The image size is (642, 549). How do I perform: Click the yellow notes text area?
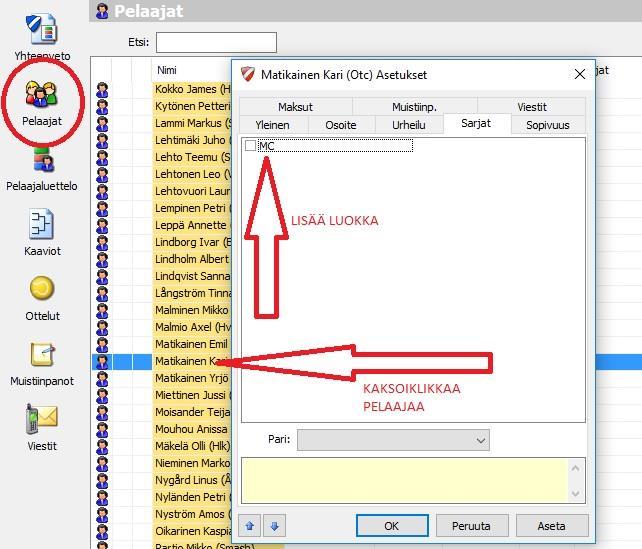(x=405, y=481)
